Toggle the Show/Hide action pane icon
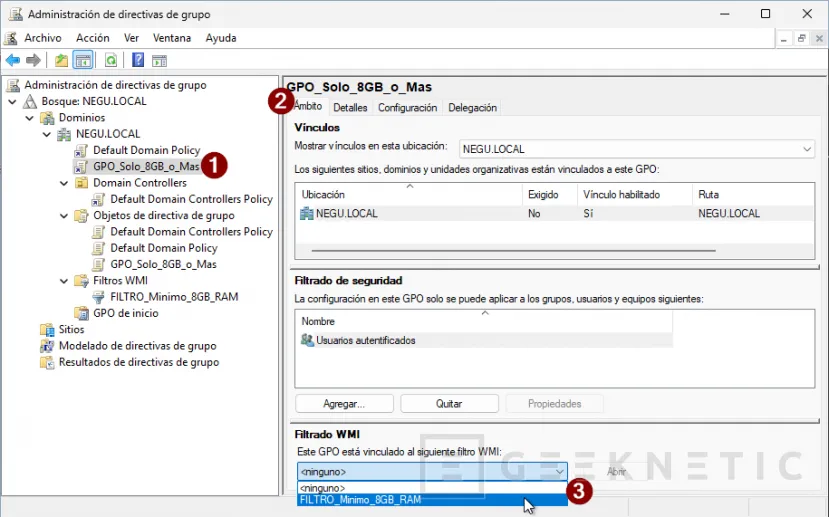Viewport: 829px width, 517px height. [159, 60]
